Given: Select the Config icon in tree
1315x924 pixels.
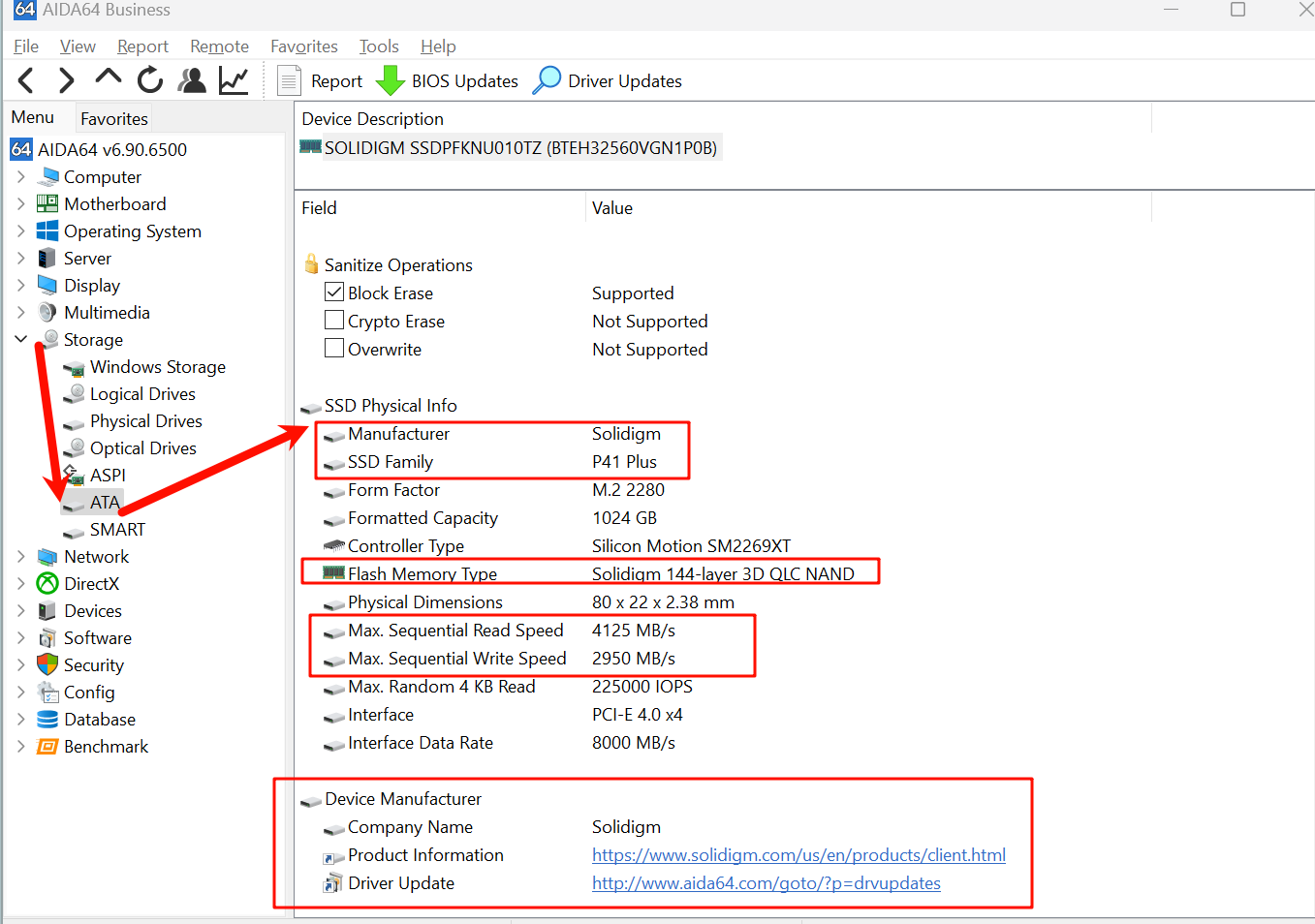Looking at the screenshot, I should (x=48, y=693).
